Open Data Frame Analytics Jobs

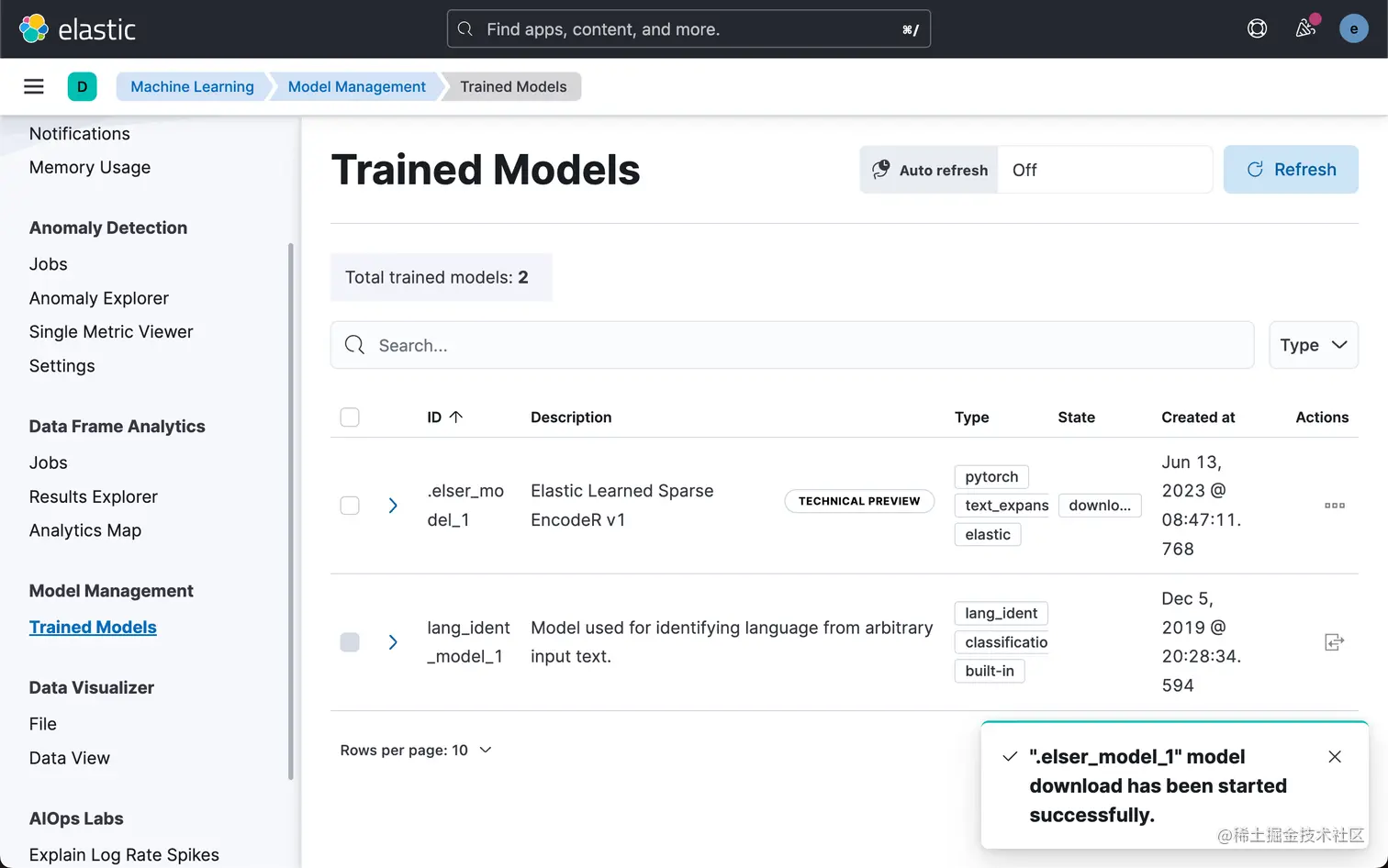[49, 462]
